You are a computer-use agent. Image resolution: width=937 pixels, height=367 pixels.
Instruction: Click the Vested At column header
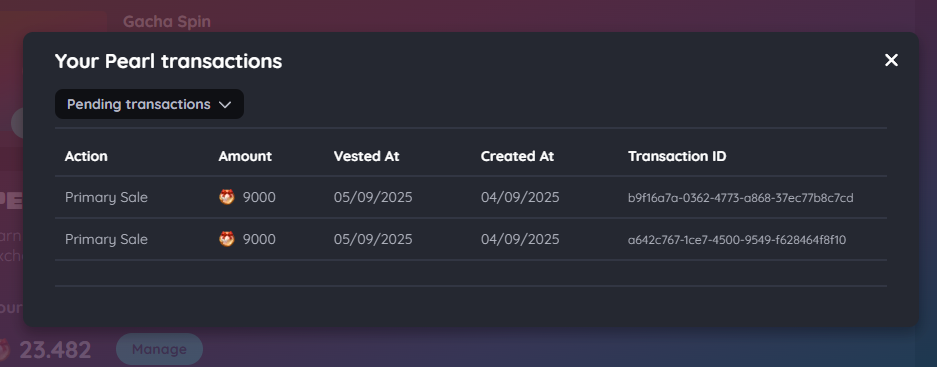(366, 156)
